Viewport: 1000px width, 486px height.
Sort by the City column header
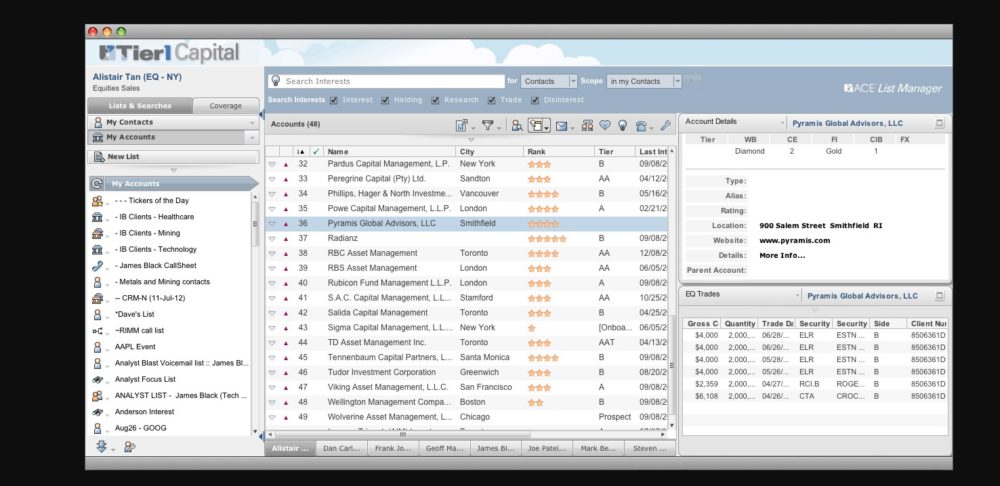(490, 152)
